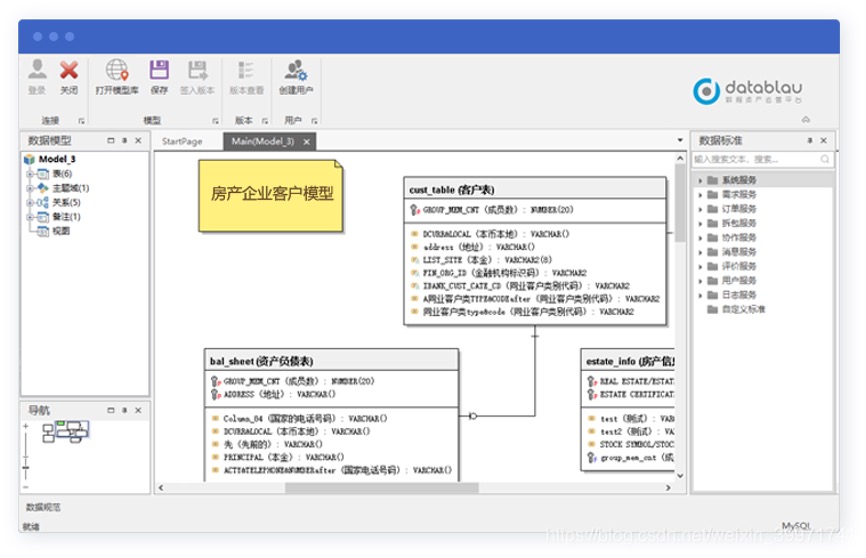866x558 pixels.
Task: Expand the 关系(5) tree node
Action: 30,203
